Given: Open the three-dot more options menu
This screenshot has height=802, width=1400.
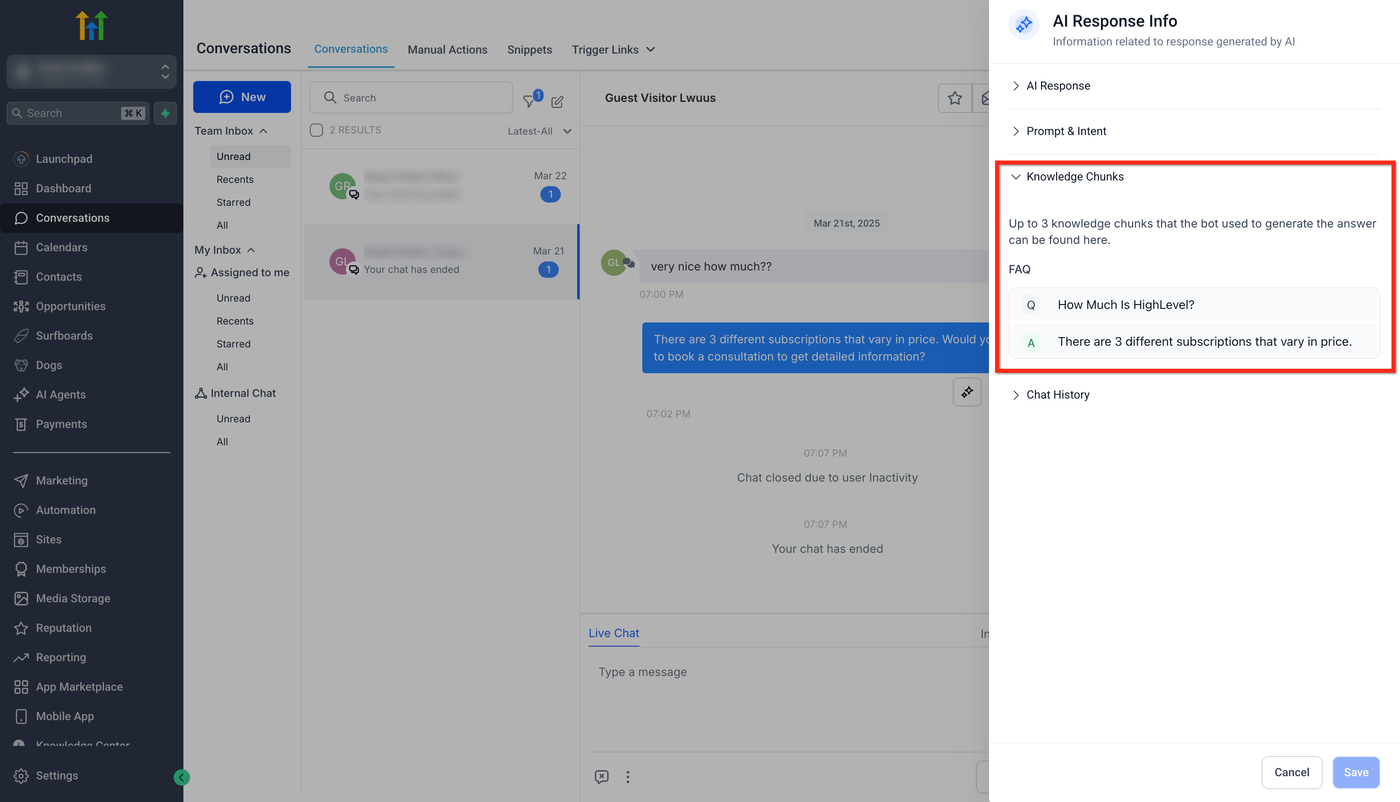Looking at the screenshot, I should pyautogui.click(x=628, y=777).
